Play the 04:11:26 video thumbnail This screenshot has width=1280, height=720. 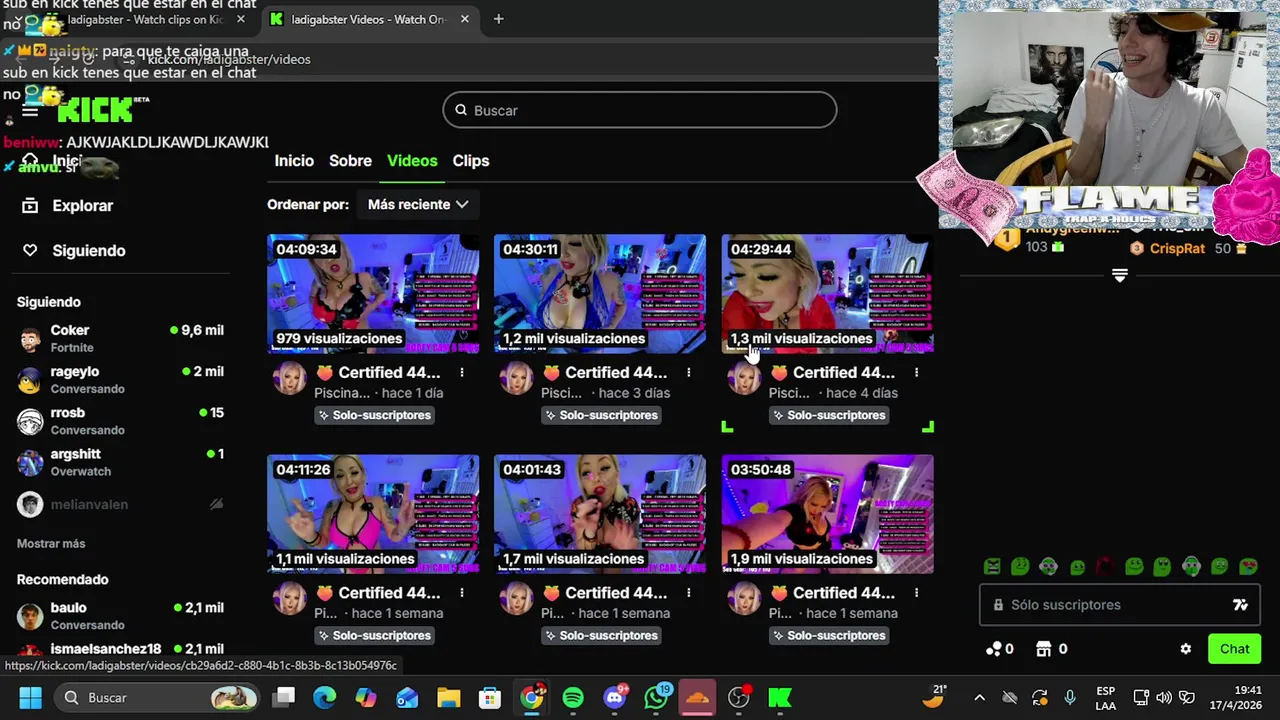coord(373,514)
